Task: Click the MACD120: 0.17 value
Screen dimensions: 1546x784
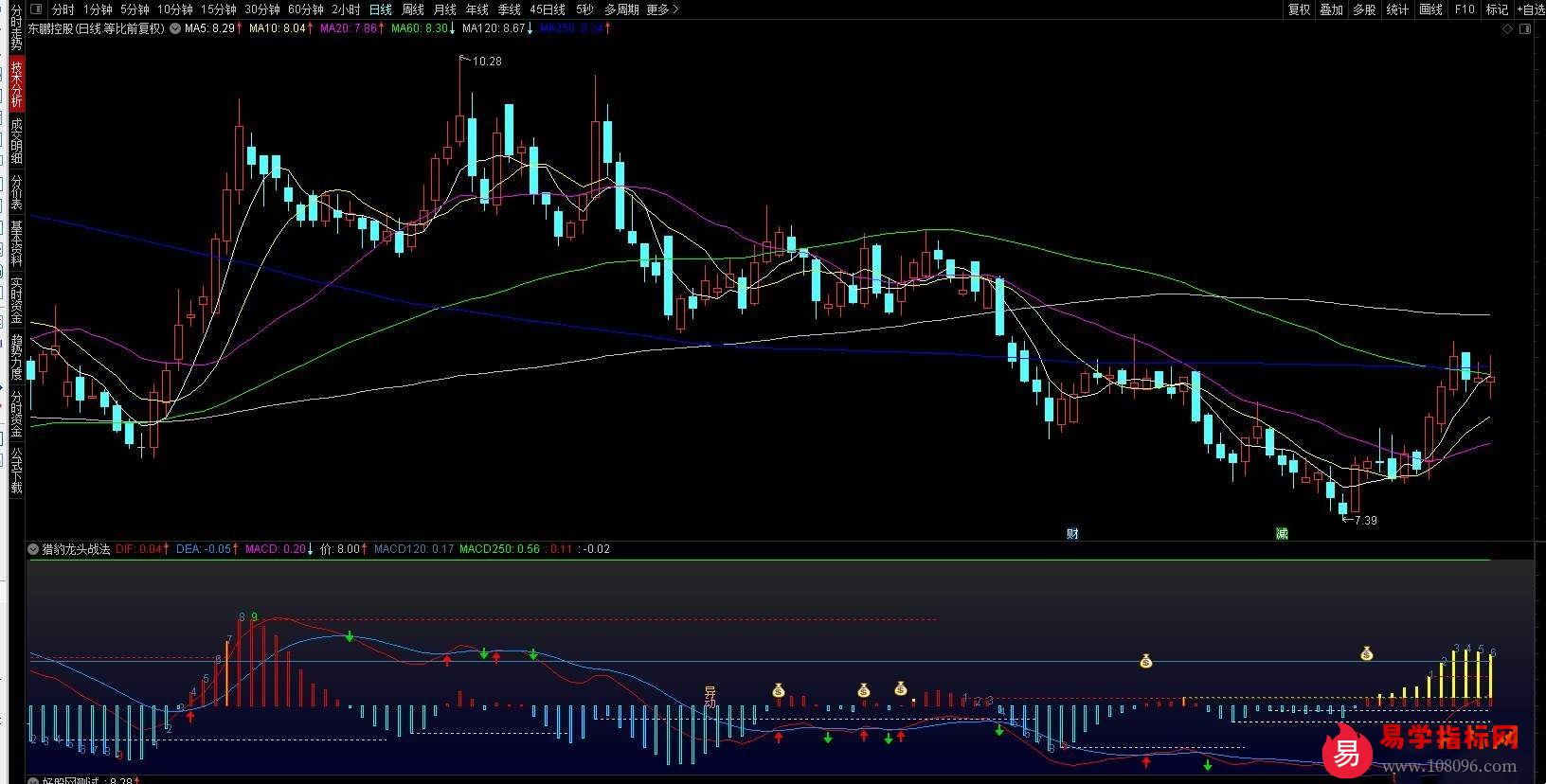Action: [x=414, y=549]
